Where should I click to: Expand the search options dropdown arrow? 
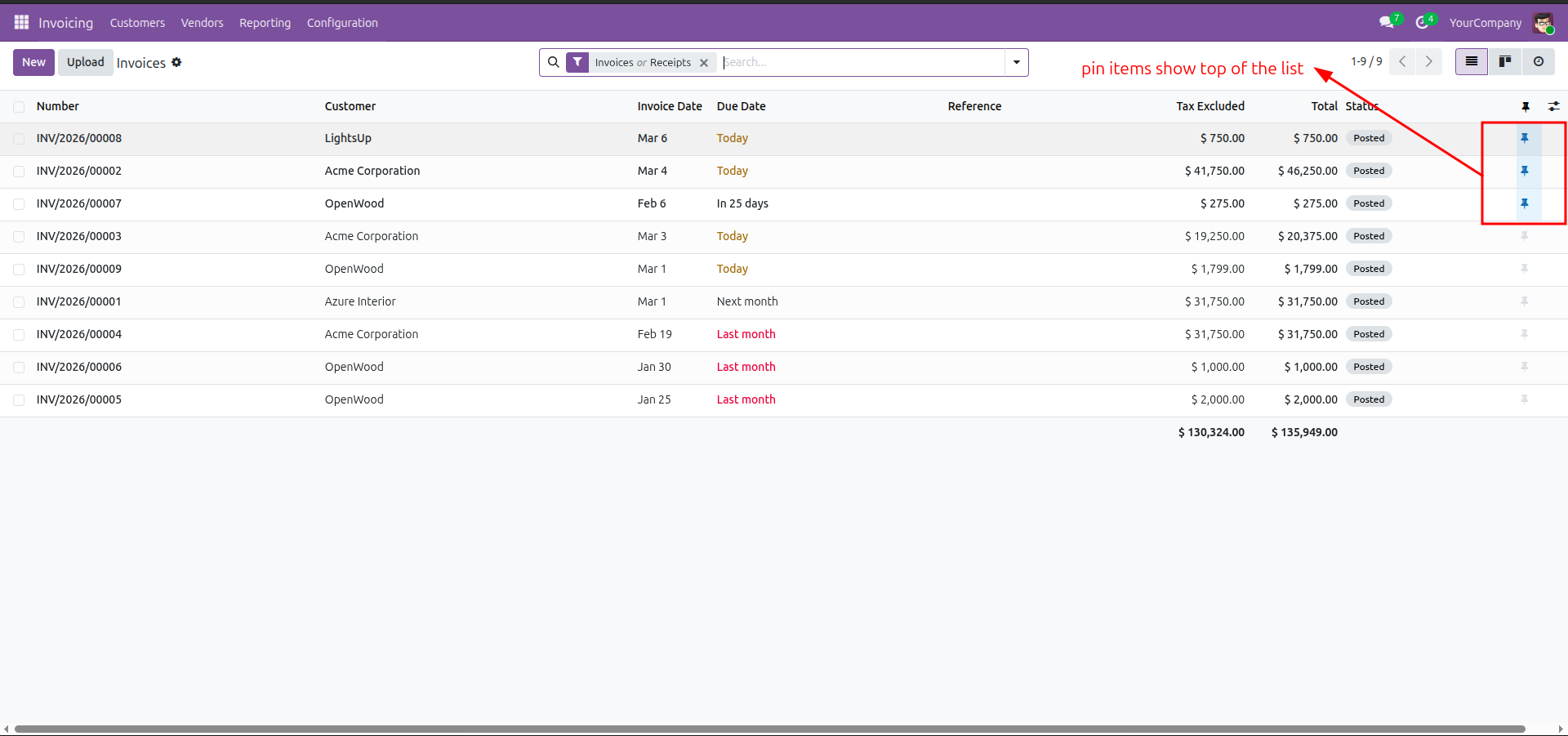[1016, 63]
